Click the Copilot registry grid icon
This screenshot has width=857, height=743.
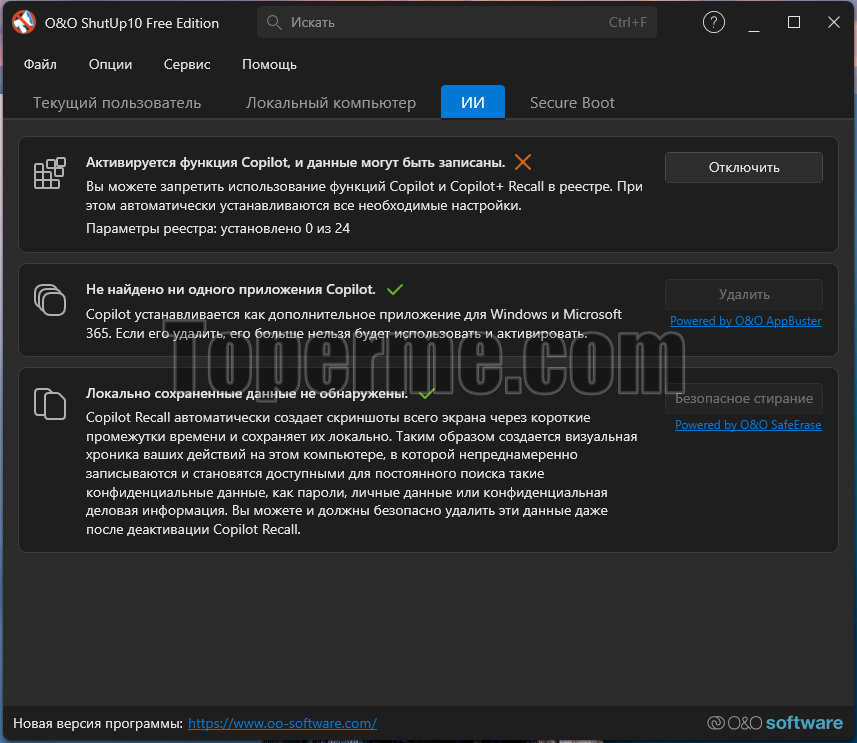(x=50, y=173)
